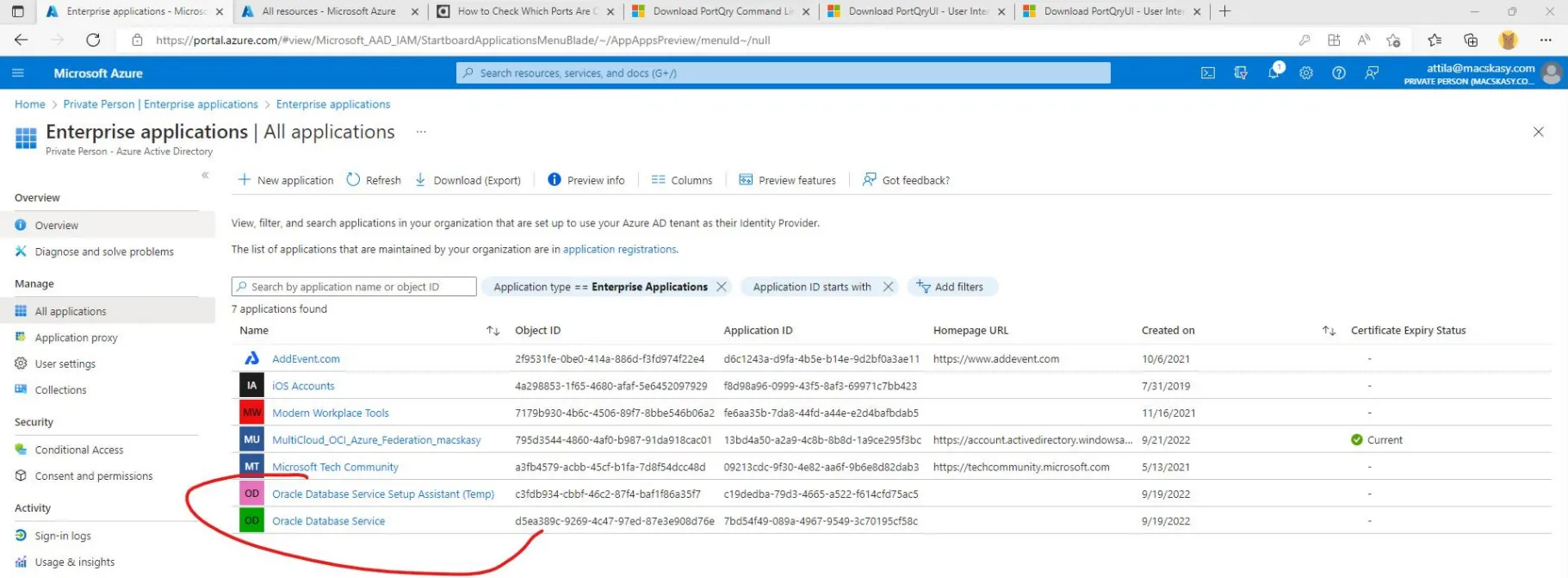Switch to How to Check Which Ports tab
The height and width of the screenshot is (578, 1568).
click(525, 11)
